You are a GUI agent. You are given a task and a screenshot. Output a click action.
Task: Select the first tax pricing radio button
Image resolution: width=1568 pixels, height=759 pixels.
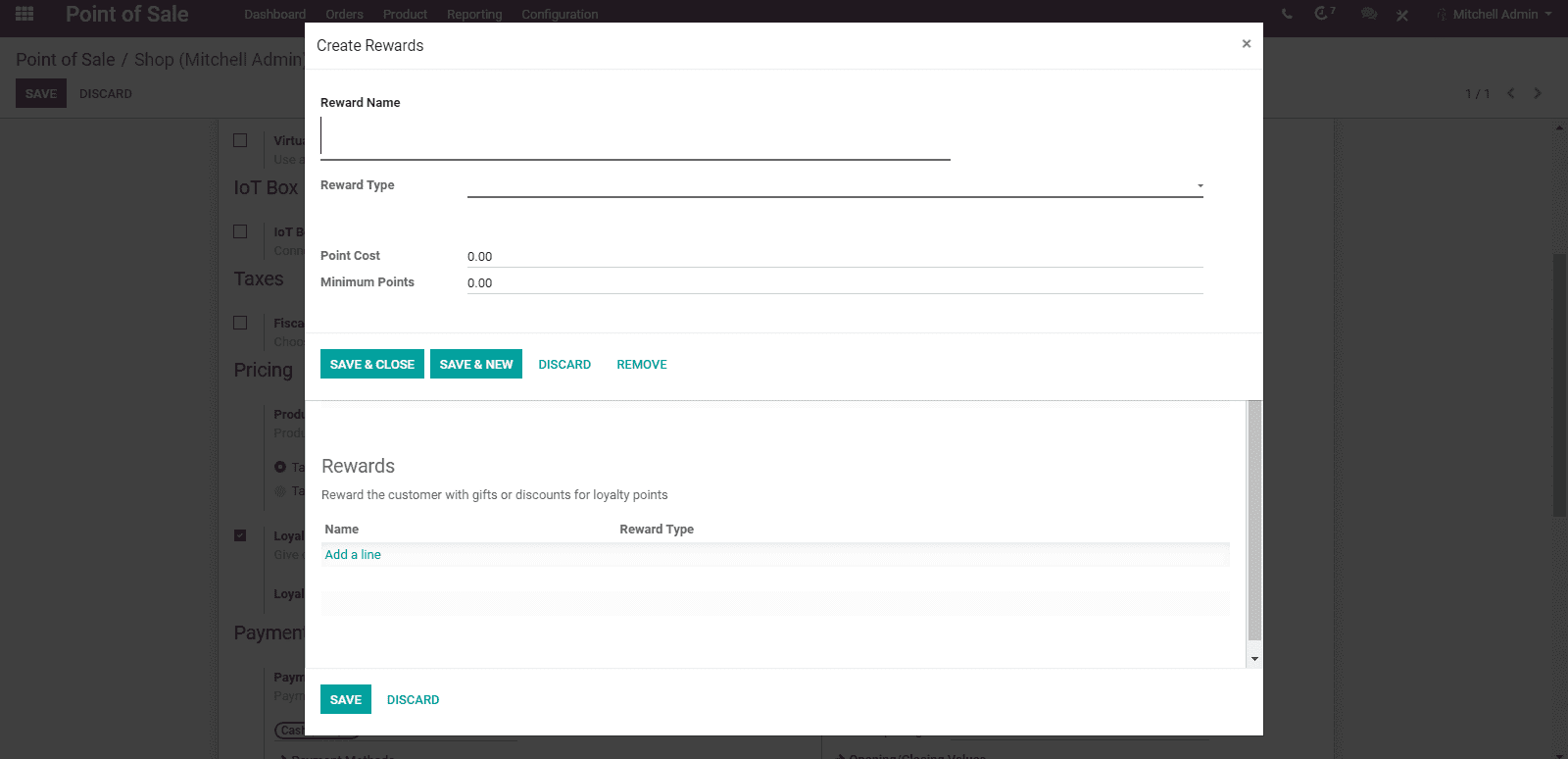coord(280,467)
